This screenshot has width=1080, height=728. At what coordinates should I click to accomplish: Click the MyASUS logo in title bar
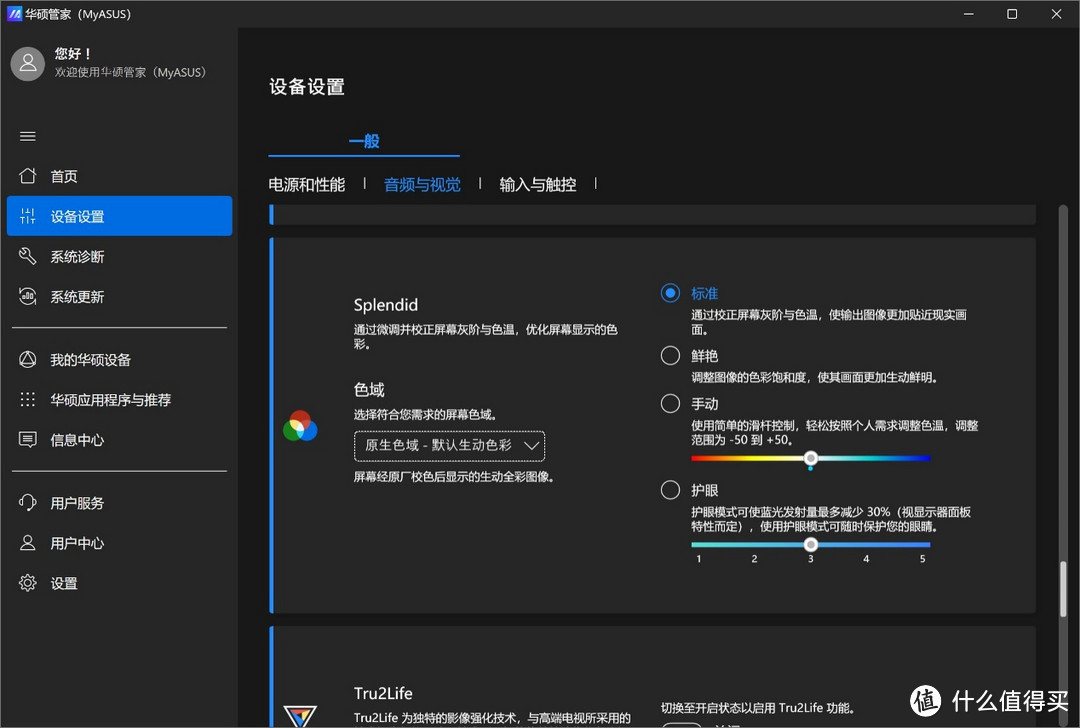point(14,14)
